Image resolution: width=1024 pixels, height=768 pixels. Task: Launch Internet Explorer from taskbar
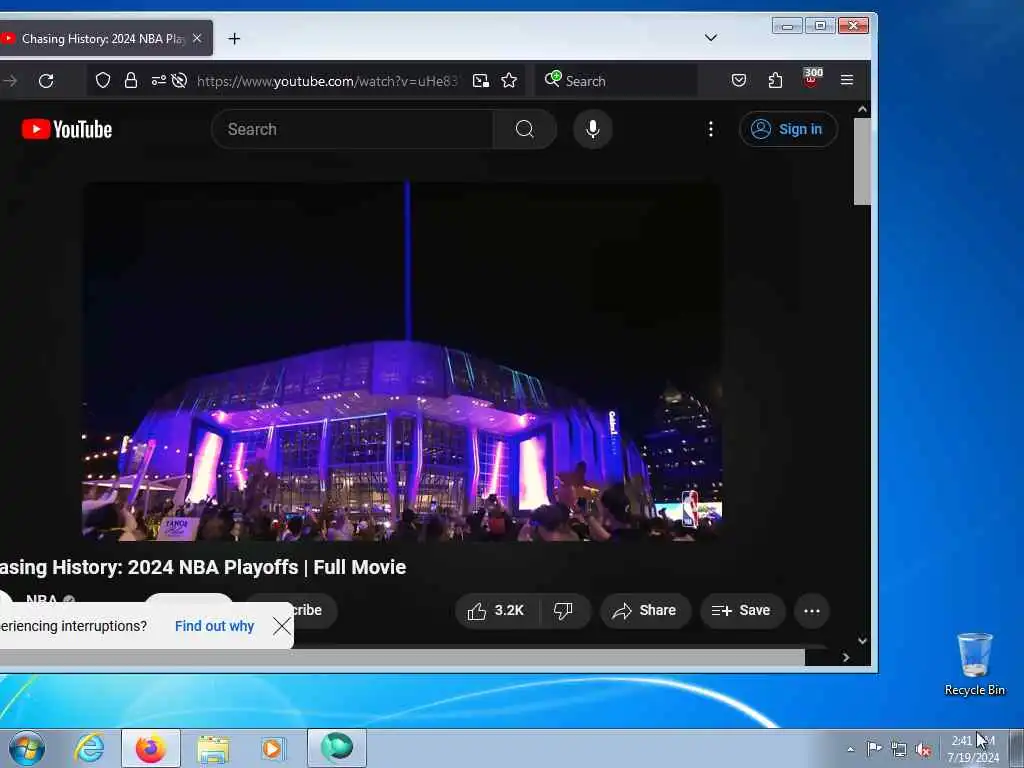(x=89, y=748)
